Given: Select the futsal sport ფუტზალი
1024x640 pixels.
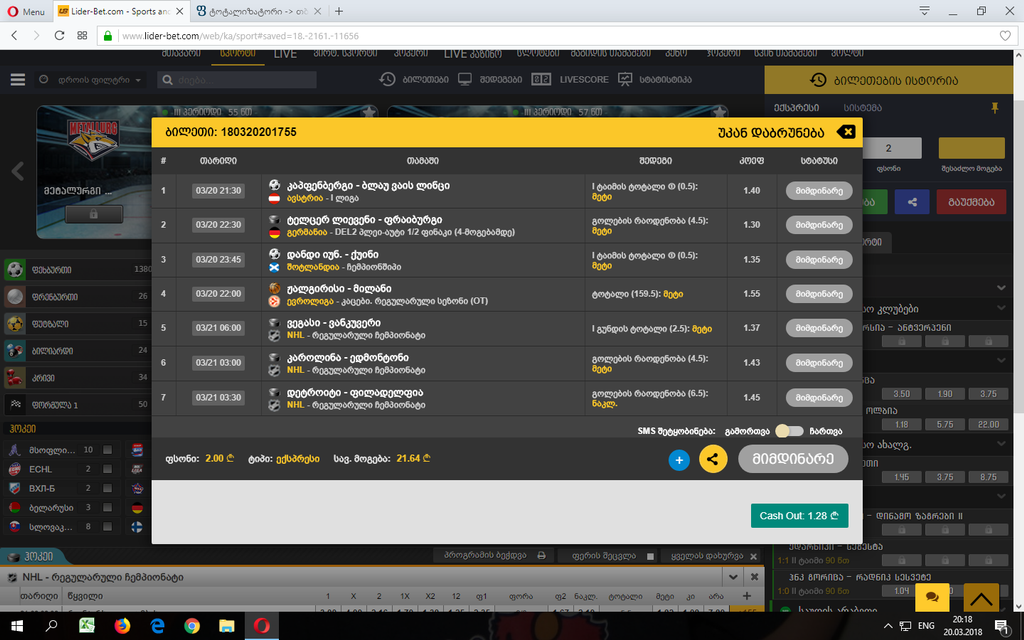Looking at the screenshot, I should tap(77, 323).
